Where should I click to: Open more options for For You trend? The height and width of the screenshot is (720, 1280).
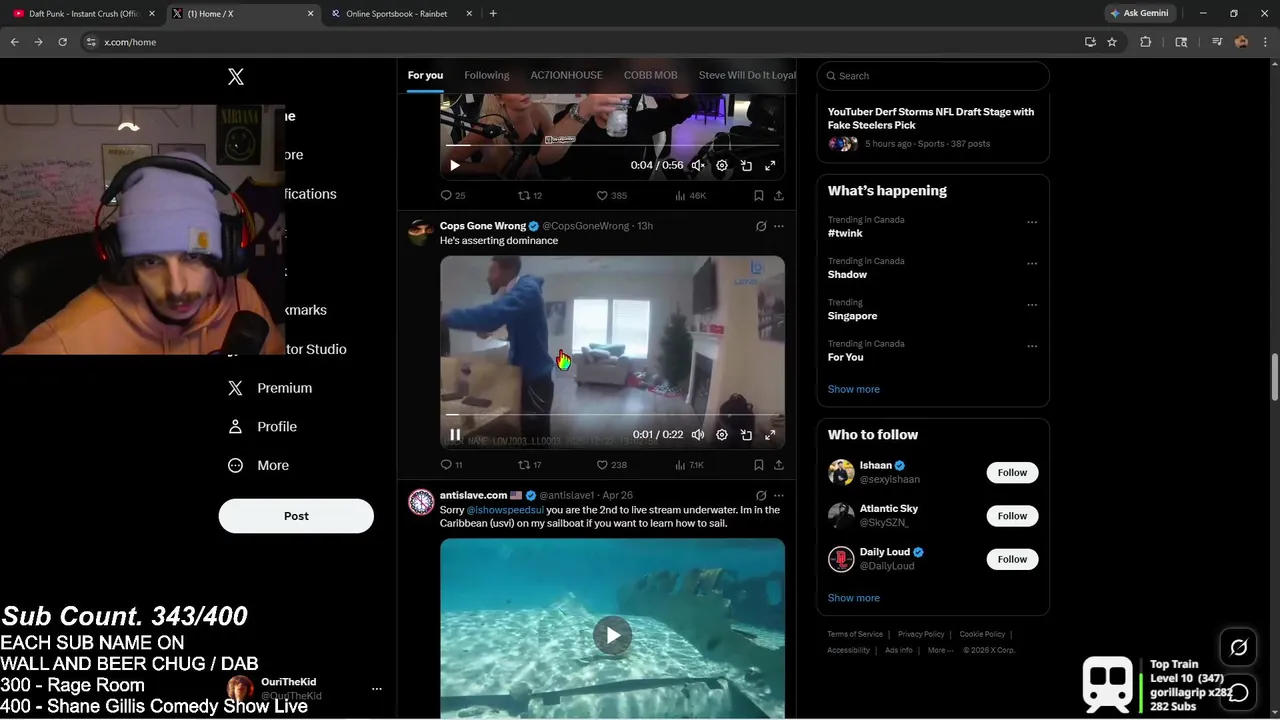1032,346
